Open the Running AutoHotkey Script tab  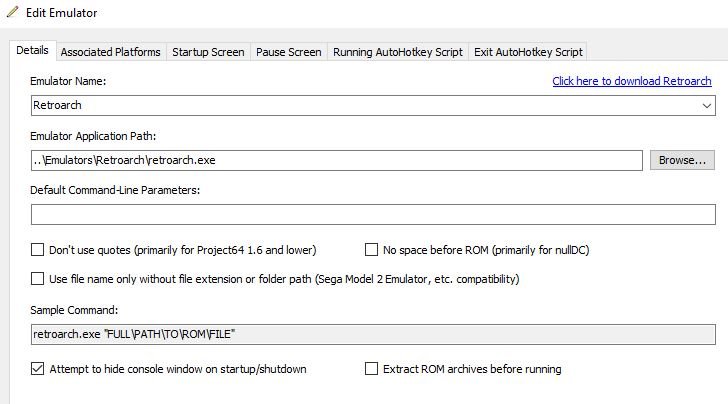point(398,52)
